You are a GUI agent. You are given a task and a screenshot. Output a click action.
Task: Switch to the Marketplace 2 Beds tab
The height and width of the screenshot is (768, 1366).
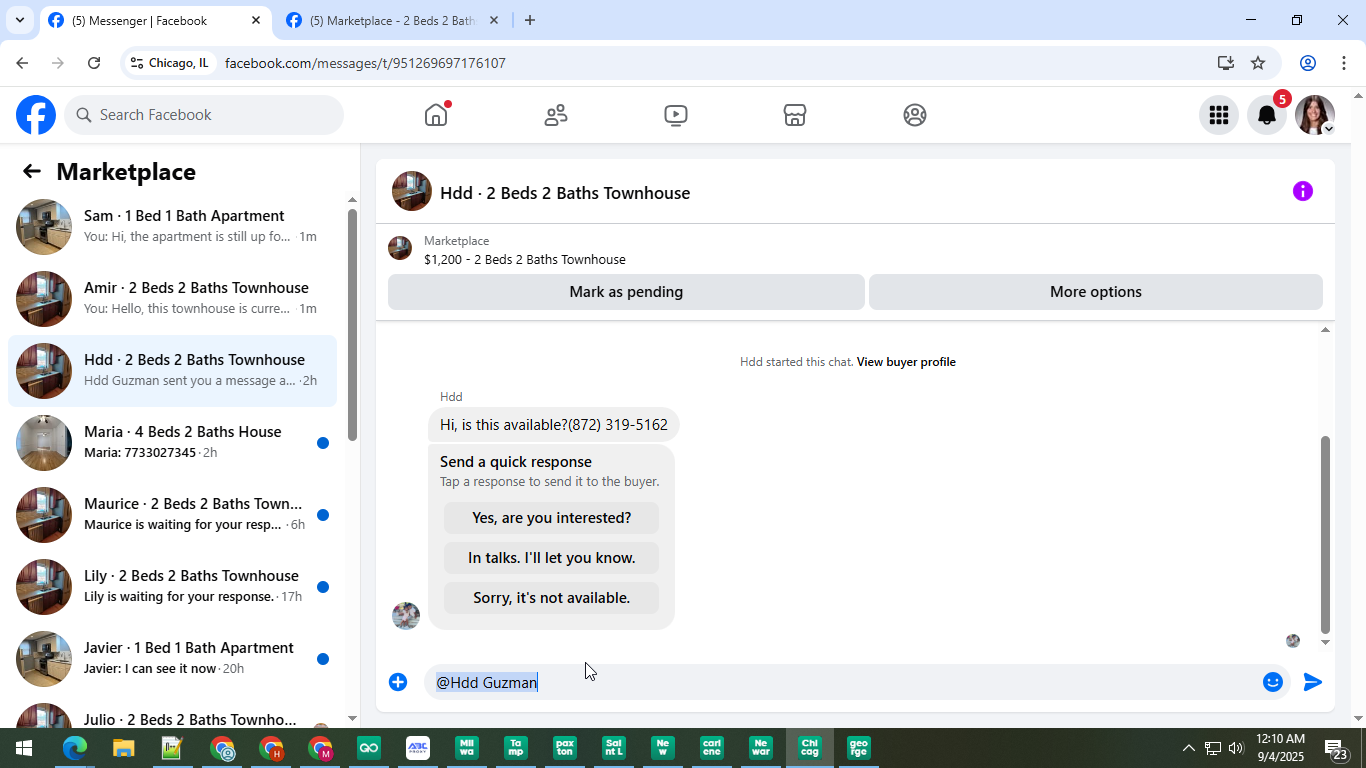[392, 20]
